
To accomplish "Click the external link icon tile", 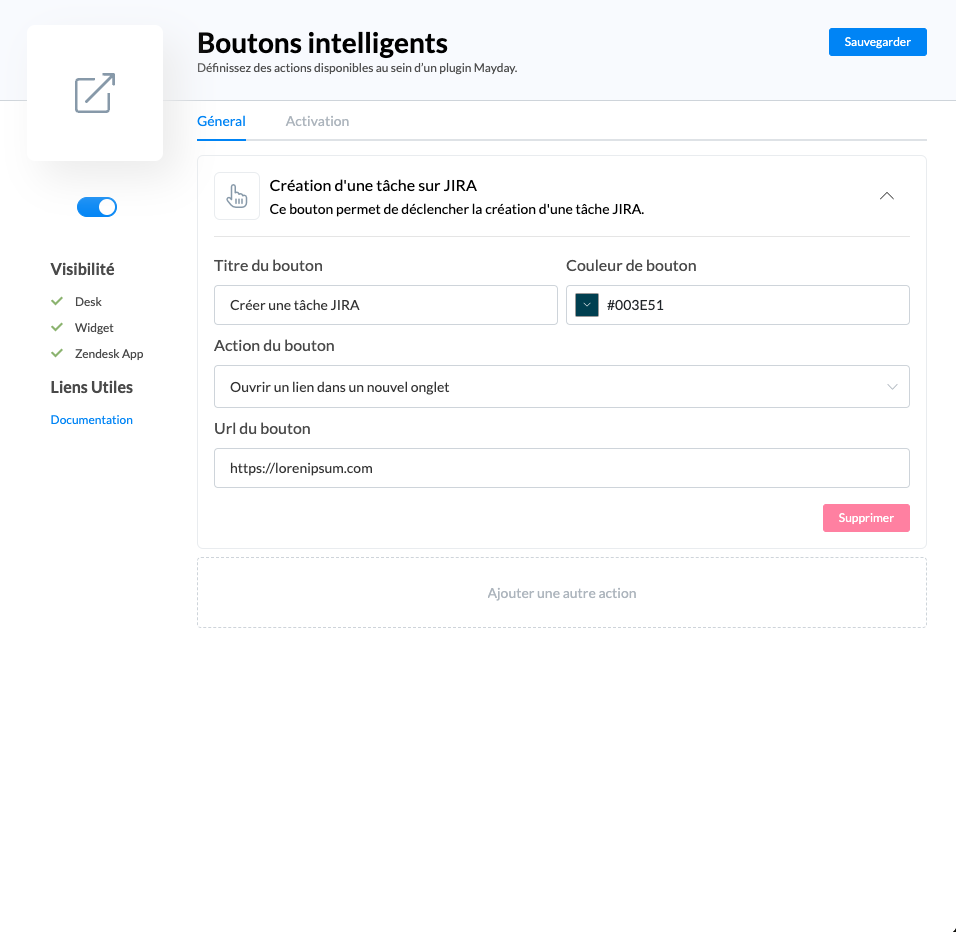I will coord(95,93).
